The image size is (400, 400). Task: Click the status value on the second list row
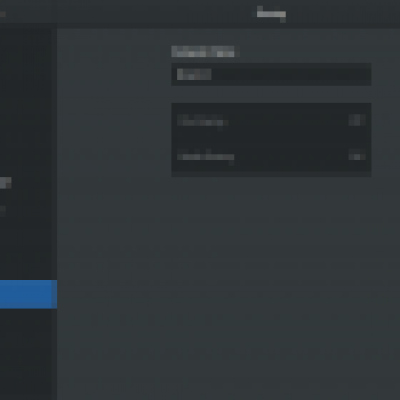click(x=357, y=156)
